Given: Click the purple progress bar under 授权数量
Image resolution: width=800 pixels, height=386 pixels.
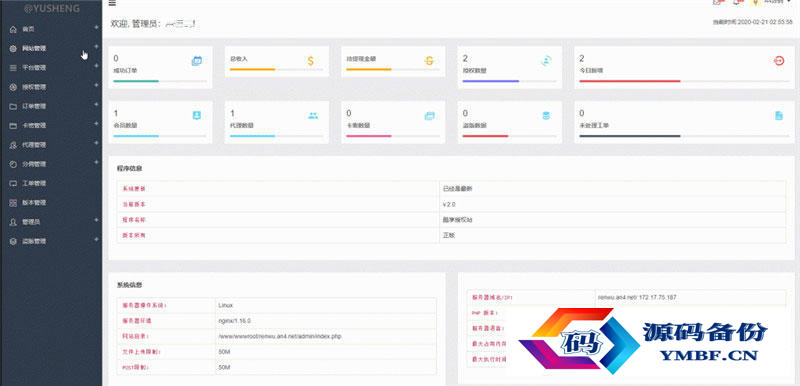Looking at the screenshot, I should (x=491, y=81).
